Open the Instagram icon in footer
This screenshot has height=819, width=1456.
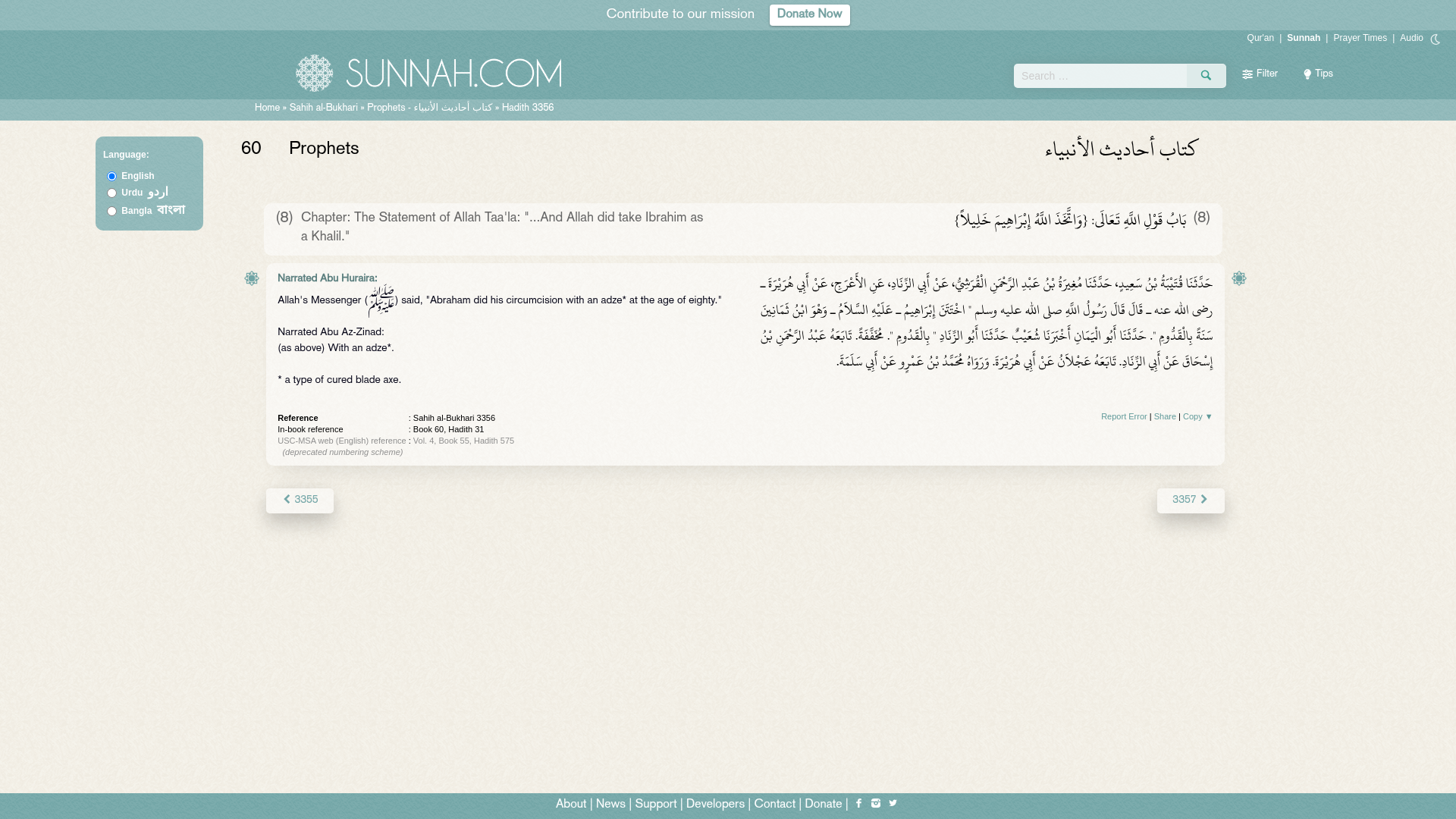click(876, 803)
